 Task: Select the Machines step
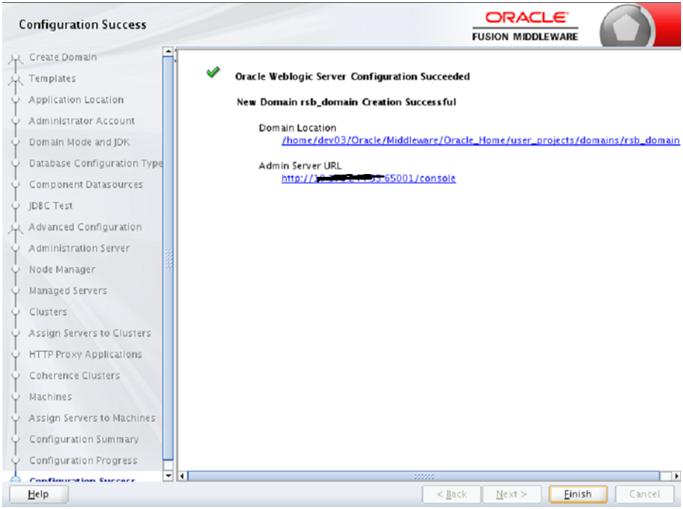coord(51,397)
